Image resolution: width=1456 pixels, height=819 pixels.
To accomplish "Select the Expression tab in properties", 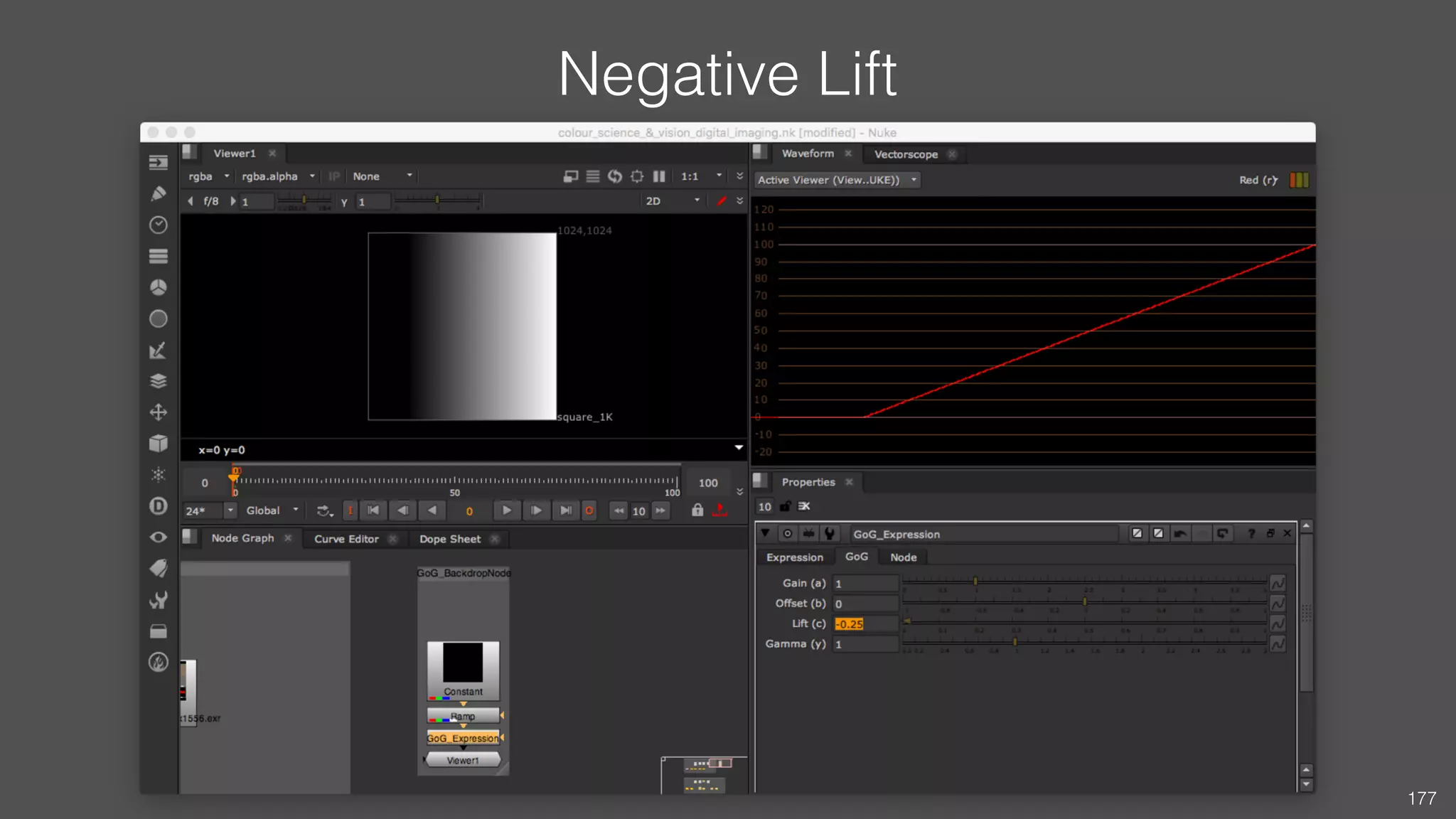I will (795, 557).
